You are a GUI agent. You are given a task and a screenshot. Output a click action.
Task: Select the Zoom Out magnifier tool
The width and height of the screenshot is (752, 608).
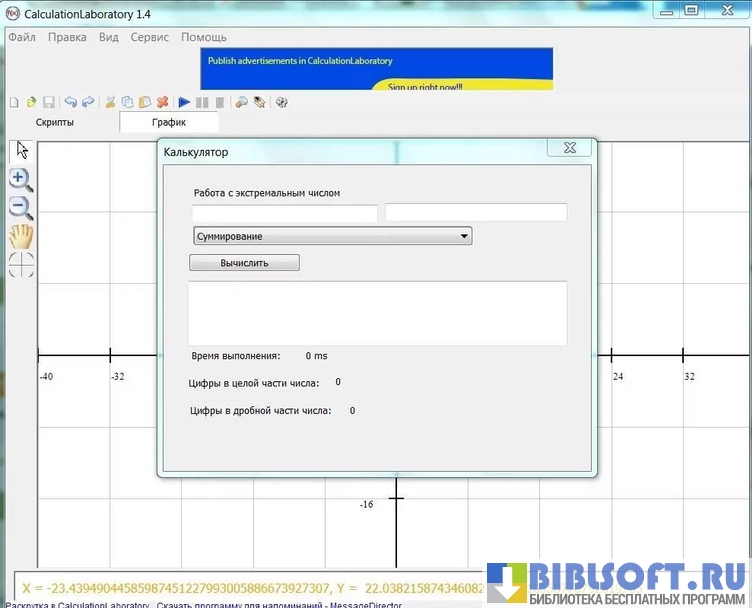tap(21, 208)
